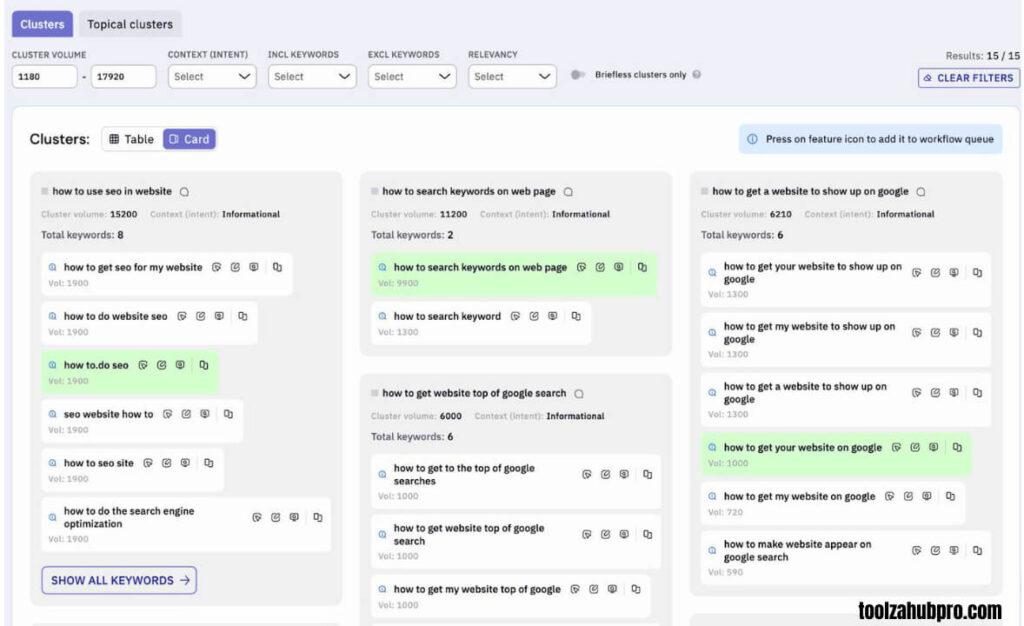The height and width of the screenshot is (626, 1024).
Task: Check the 'how to get website top of google search' cluster checkbox
Action: pyautogui.click(x=375, y=393)
